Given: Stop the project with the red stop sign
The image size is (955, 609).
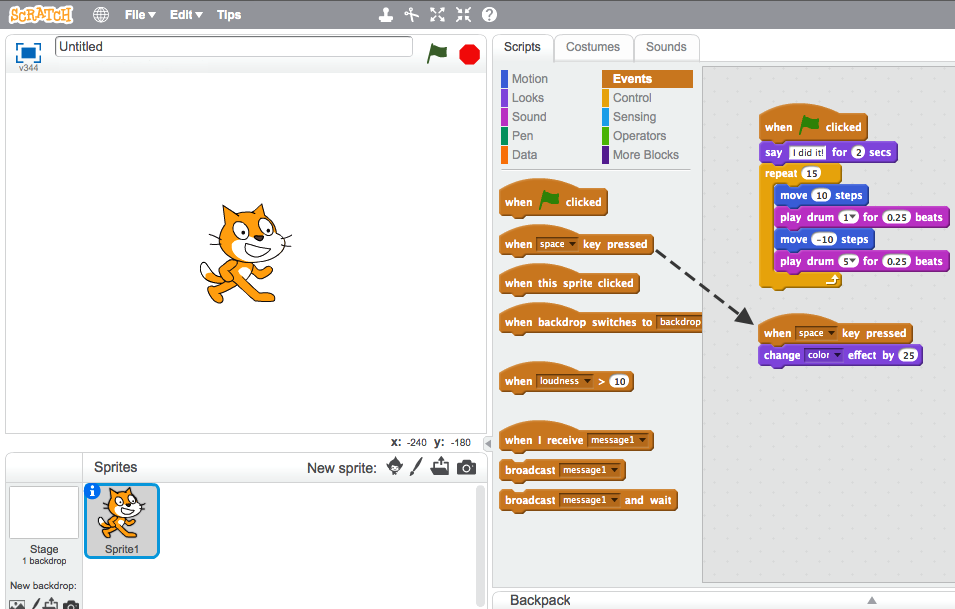Looking at the screenshot, I should 470,54.
